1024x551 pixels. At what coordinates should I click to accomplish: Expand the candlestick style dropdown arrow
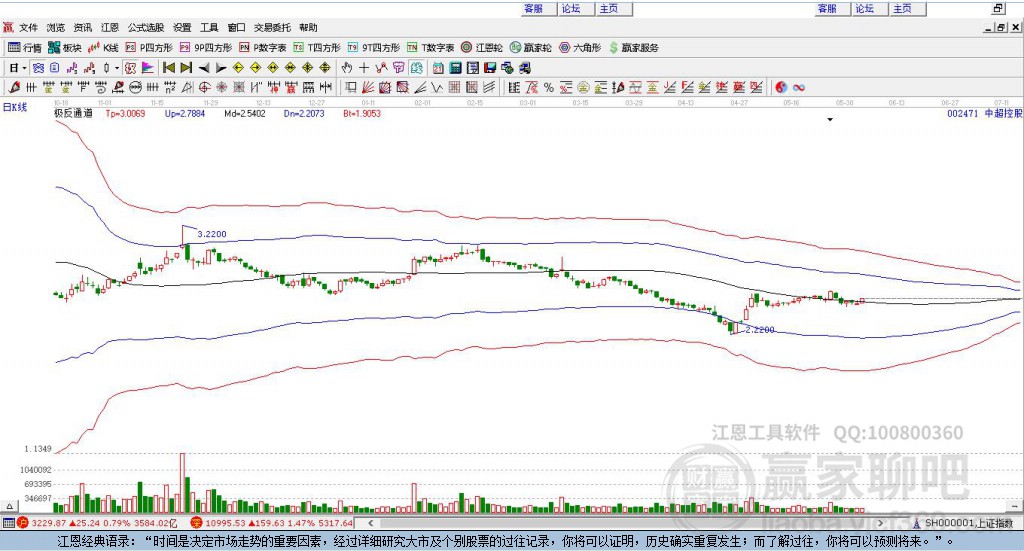(x=117, y=68)
